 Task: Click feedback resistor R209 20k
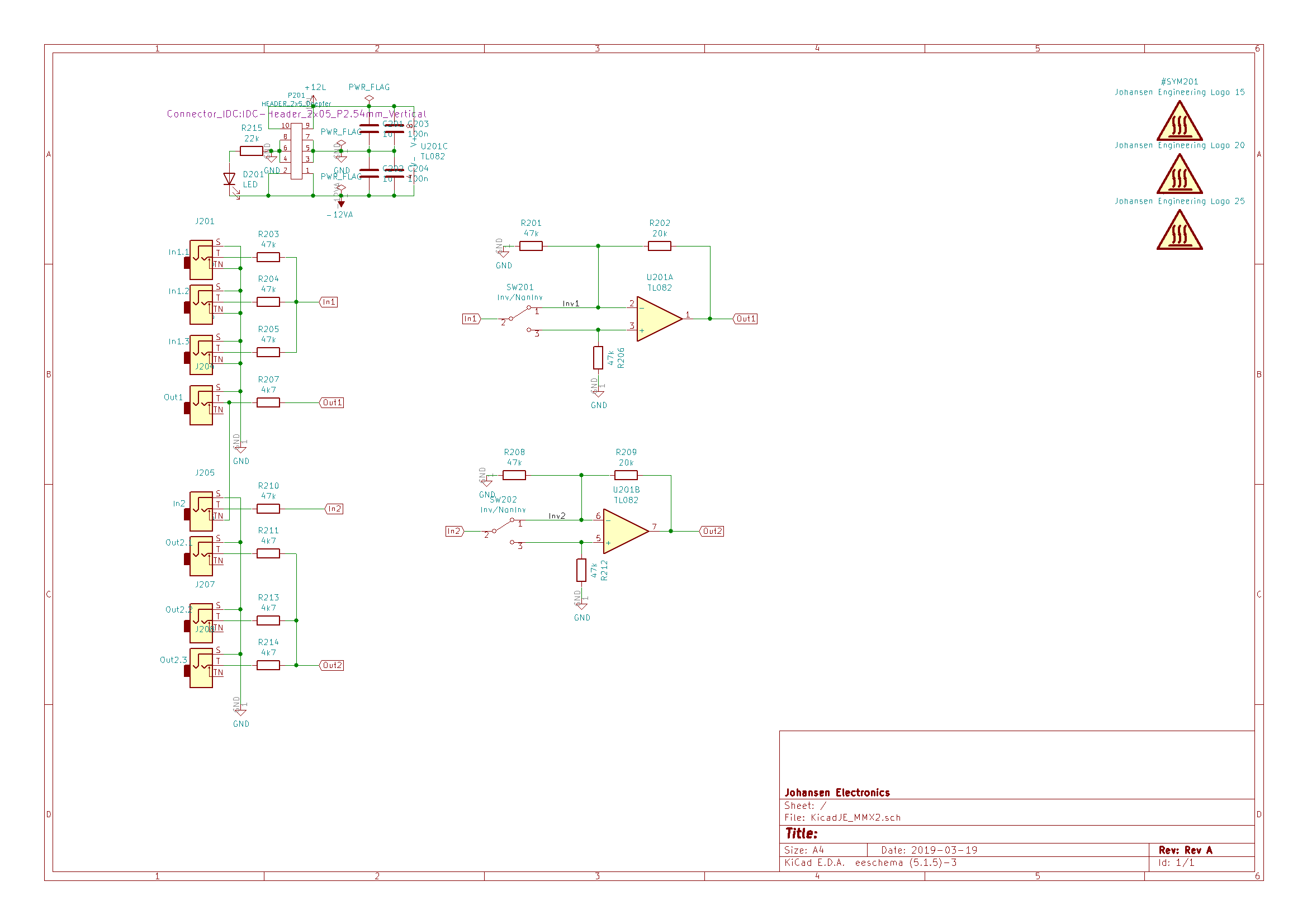(626, 475)
